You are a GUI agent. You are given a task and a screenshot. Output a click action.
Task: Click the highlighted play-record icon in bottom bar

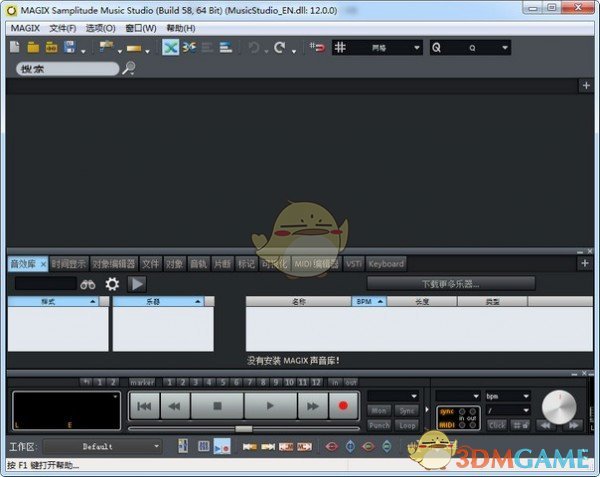coord(222,446)
